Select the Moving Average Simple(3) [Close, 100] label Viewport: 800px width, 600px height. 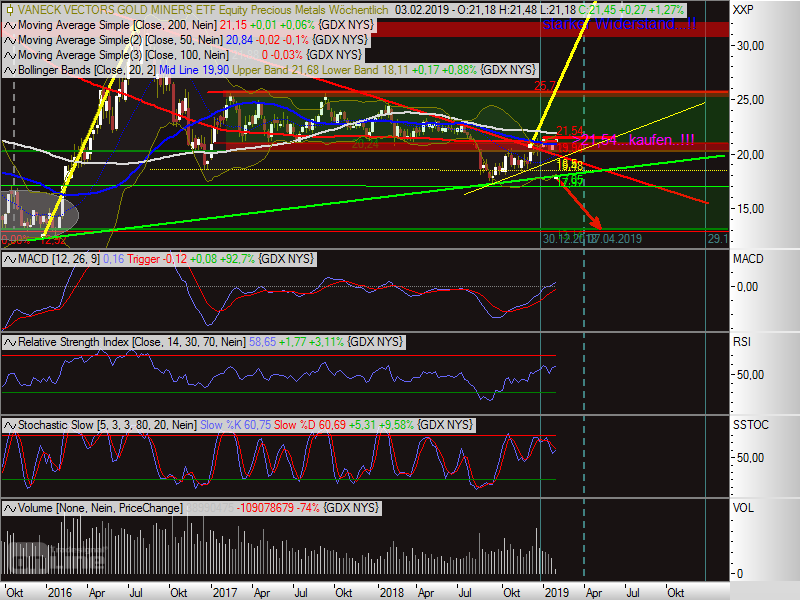[123, 55]
